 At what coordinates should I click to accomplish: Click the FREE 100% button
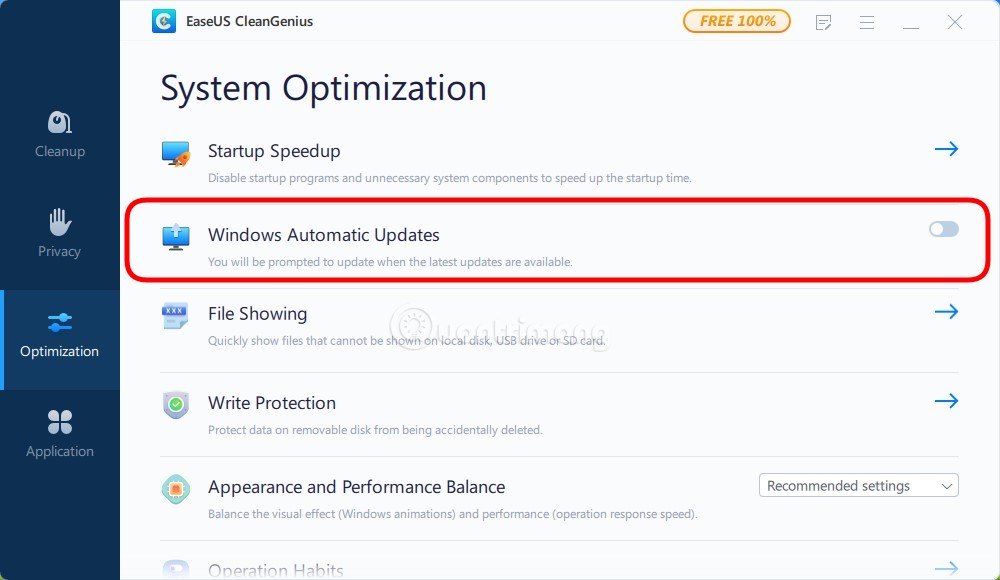click(736, 20)
